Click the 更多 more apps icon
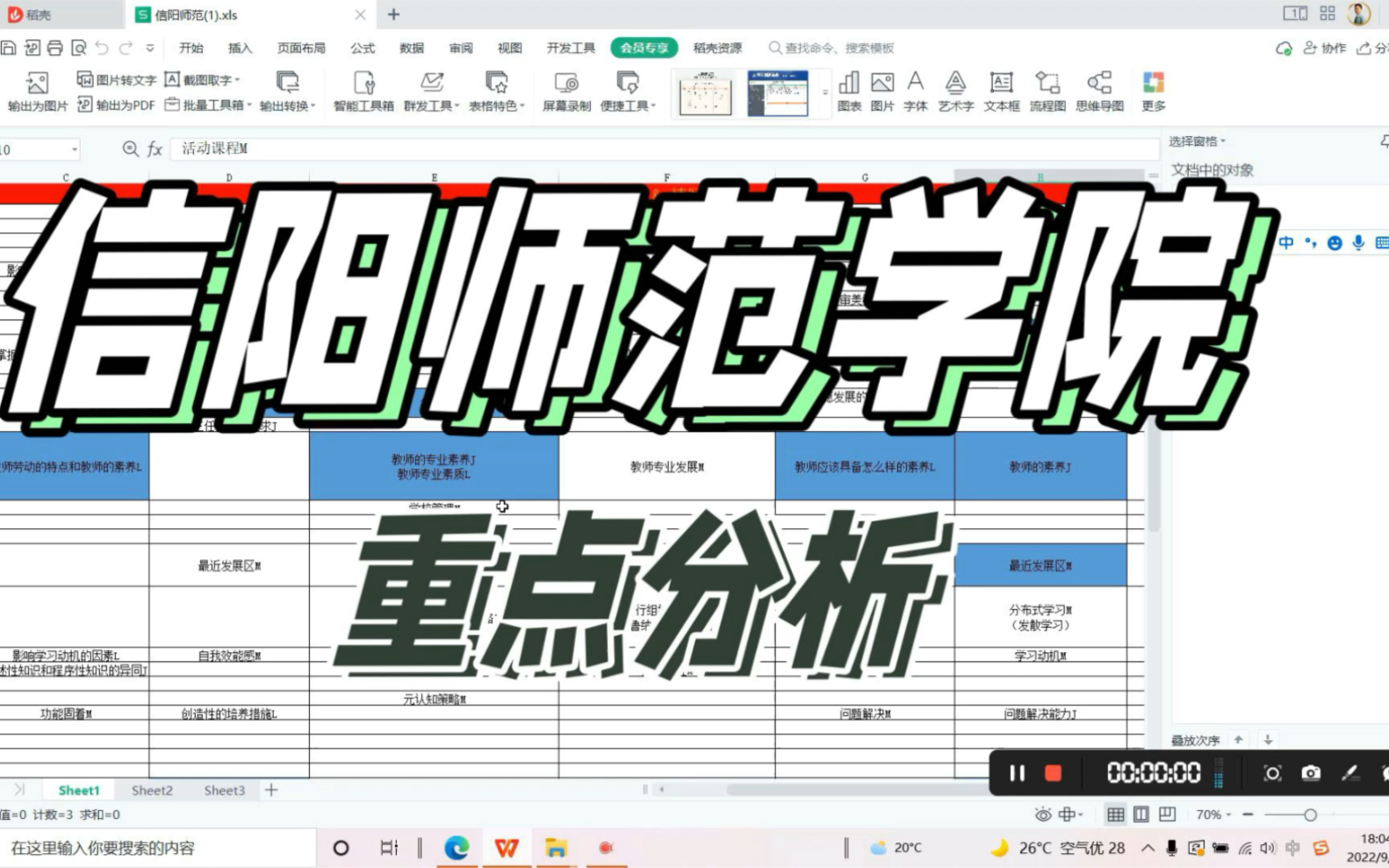 point(1153,91)
